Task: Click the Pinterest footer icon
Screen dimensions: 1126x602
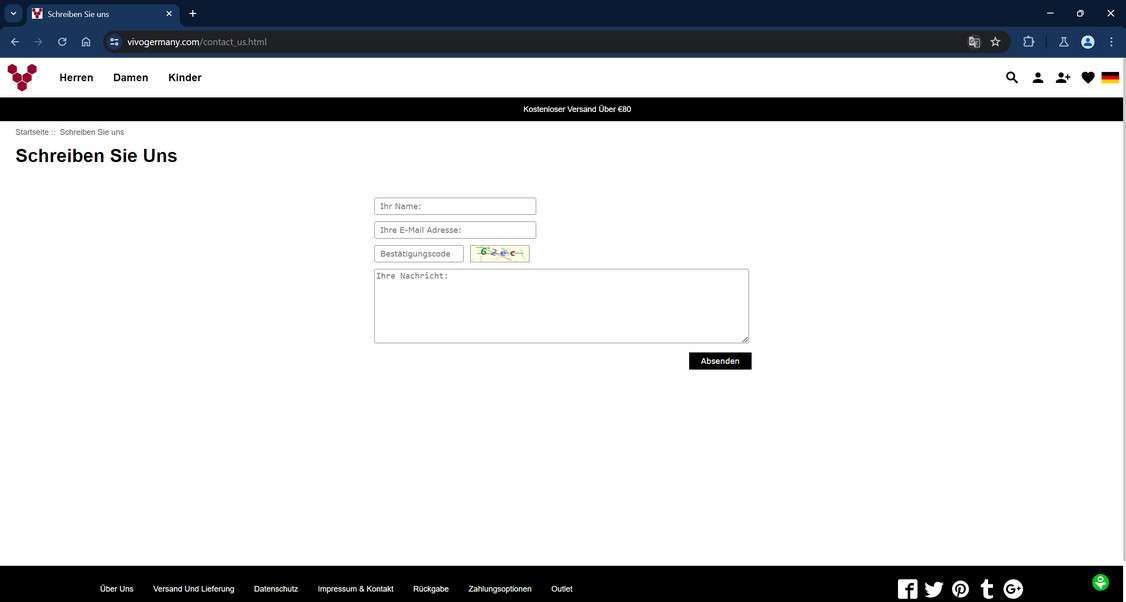Action: [x=960, y=589]
